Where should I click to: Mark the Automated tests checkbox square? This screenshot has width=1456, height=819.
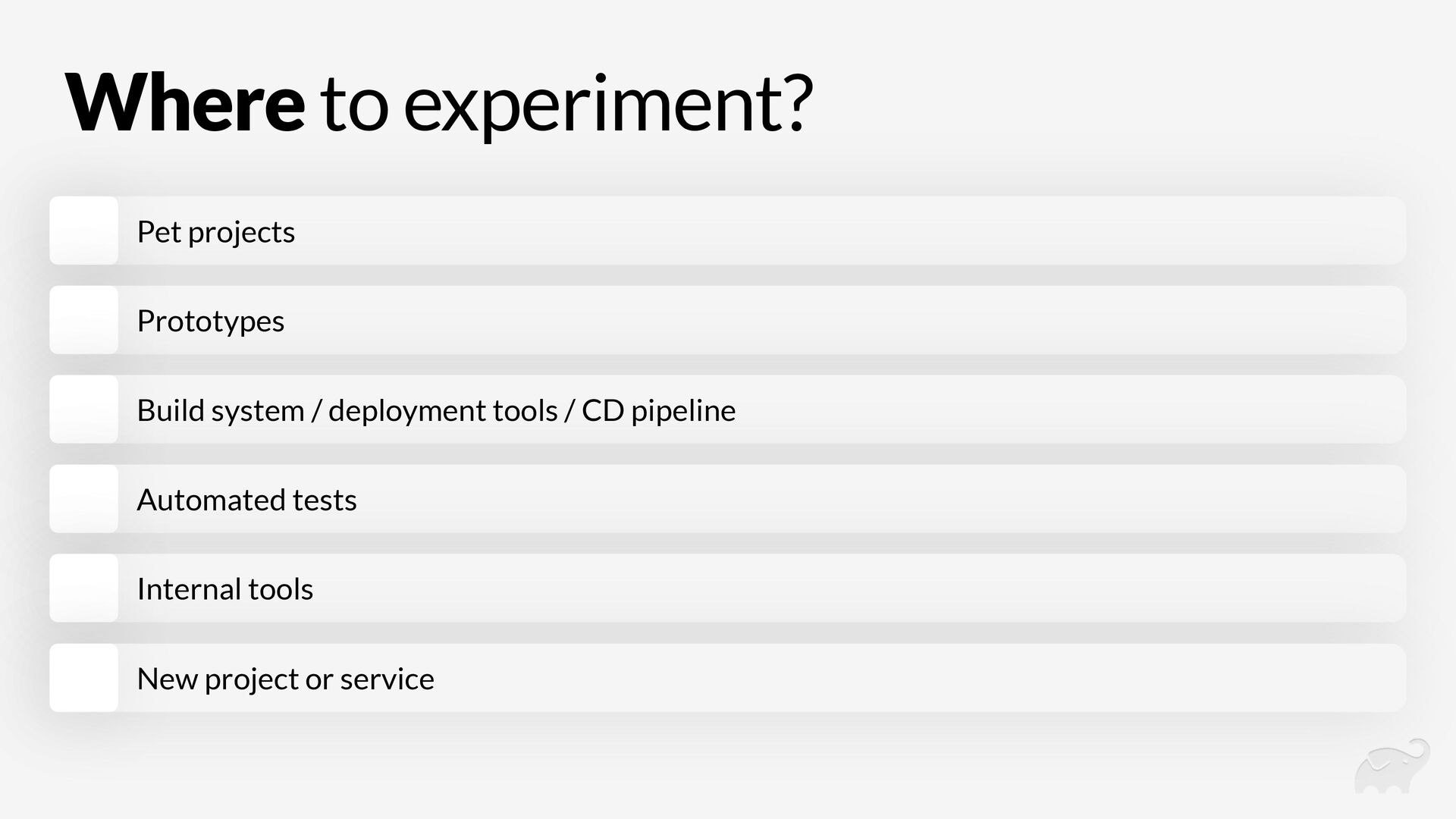point(83,499)
